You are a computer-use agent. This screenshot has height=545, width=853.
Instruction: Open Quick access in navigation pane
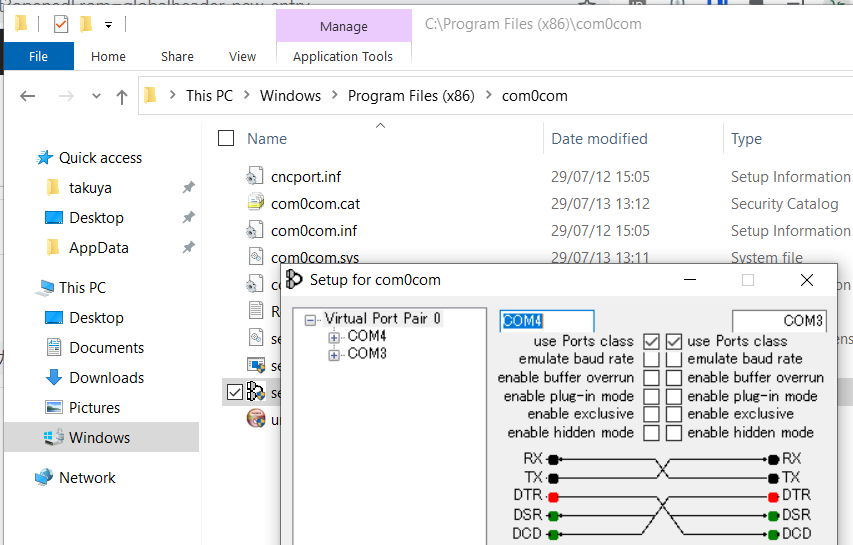click(100, 158)
